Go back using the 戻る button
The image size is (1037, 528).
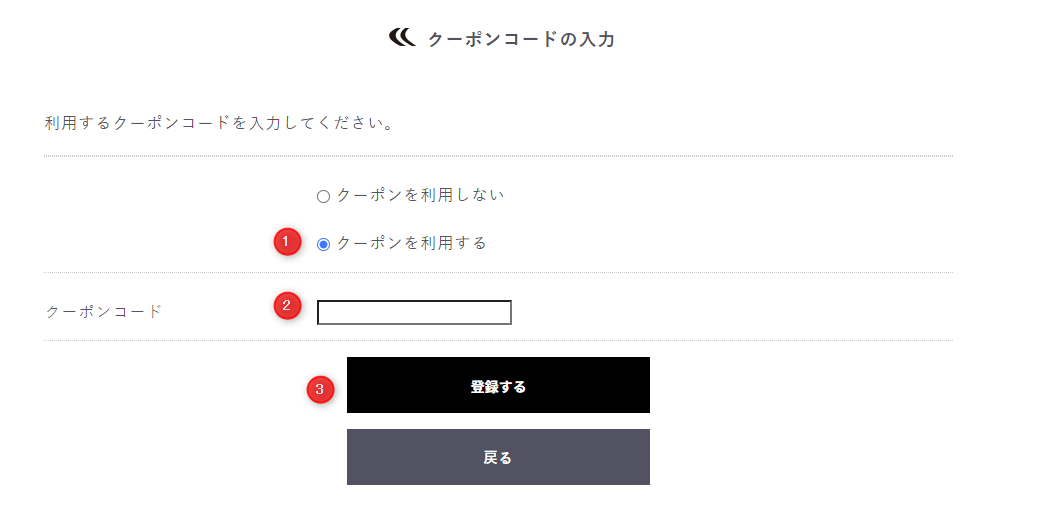[x=498, y=457]
